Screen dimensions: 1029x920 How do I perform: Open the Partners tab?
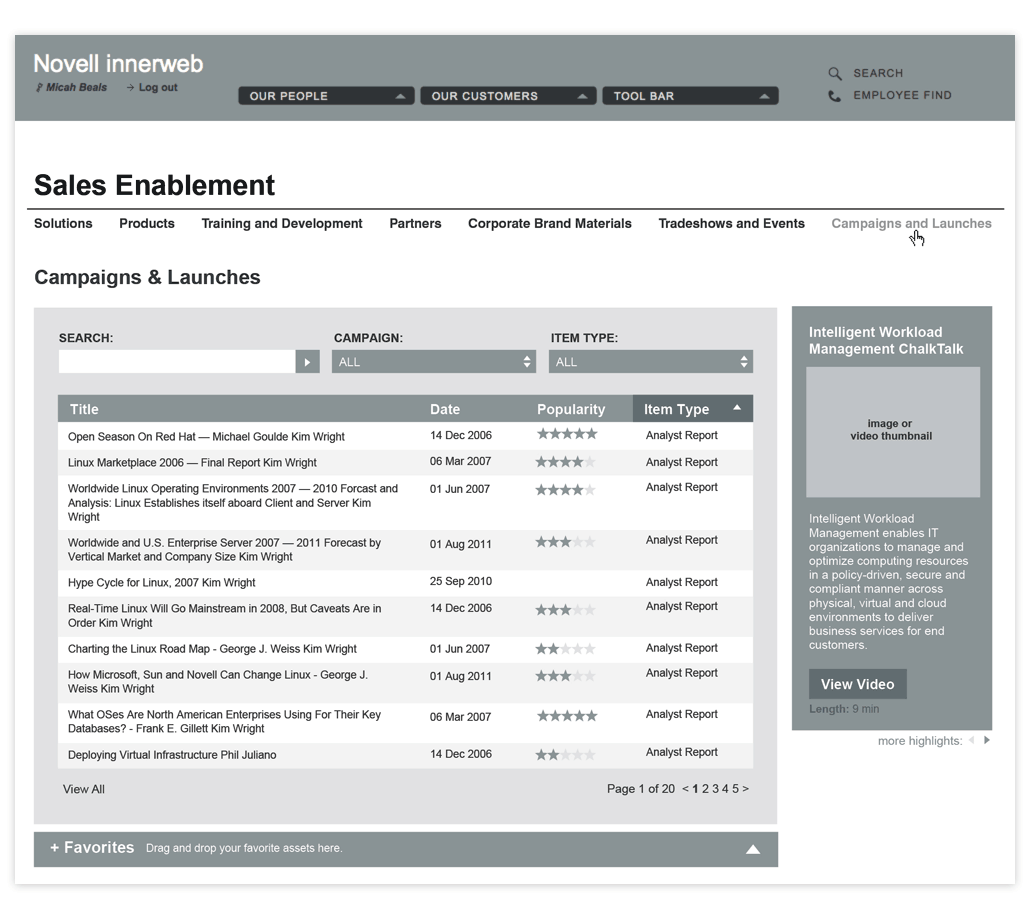(x=415, y=223)
